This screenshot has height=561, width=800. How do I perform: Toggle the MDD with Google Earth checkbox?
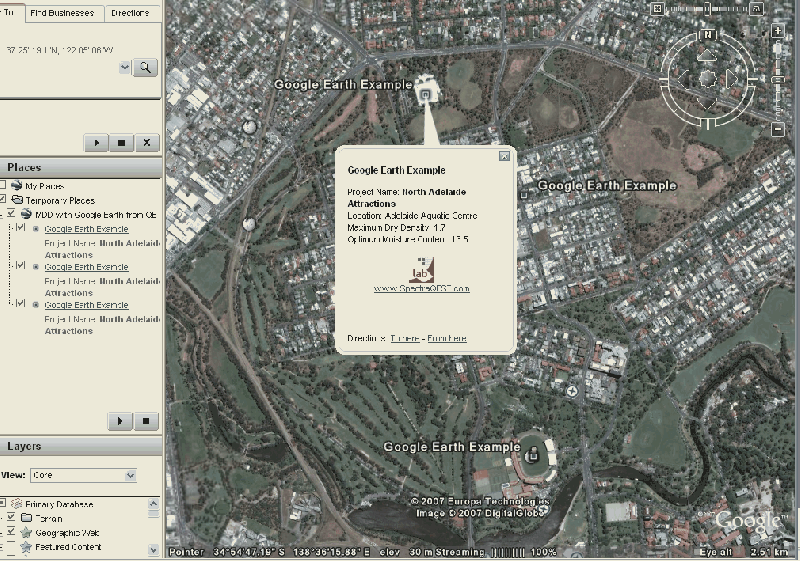(x=11, y=213)
